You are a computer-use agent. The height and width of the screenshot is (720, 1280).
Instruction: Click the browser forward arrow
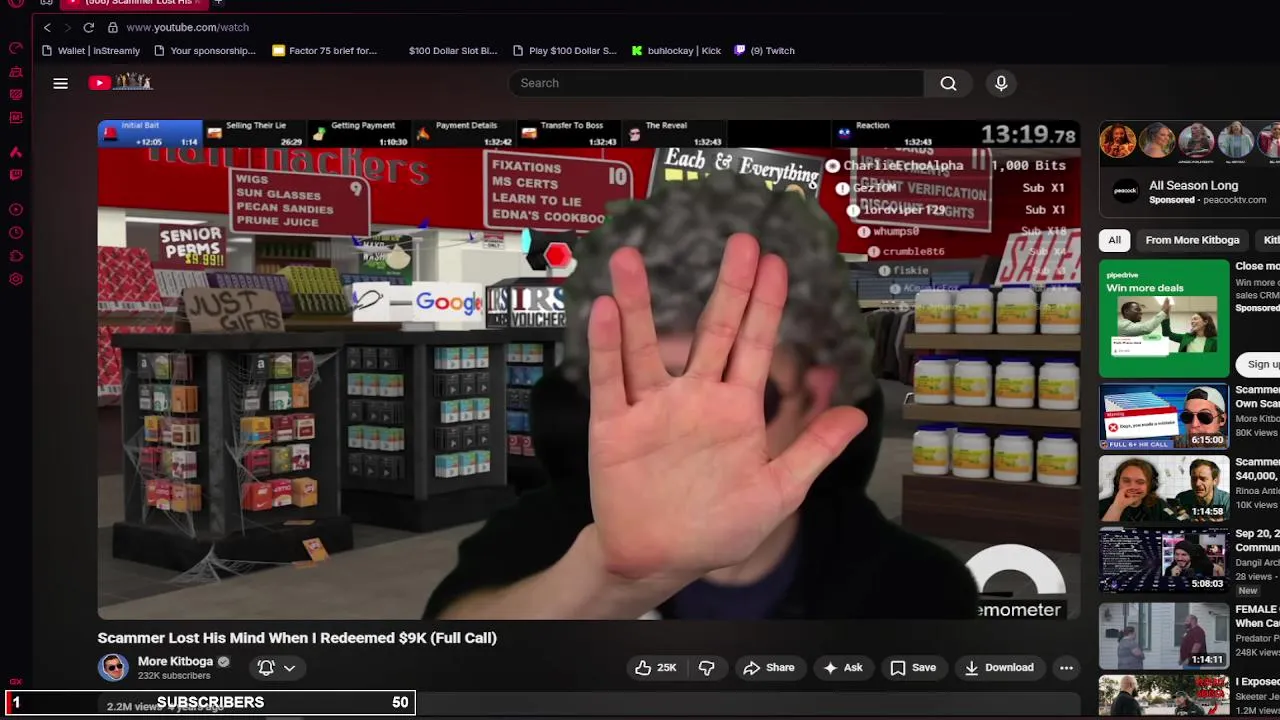[x=67, y=27]
